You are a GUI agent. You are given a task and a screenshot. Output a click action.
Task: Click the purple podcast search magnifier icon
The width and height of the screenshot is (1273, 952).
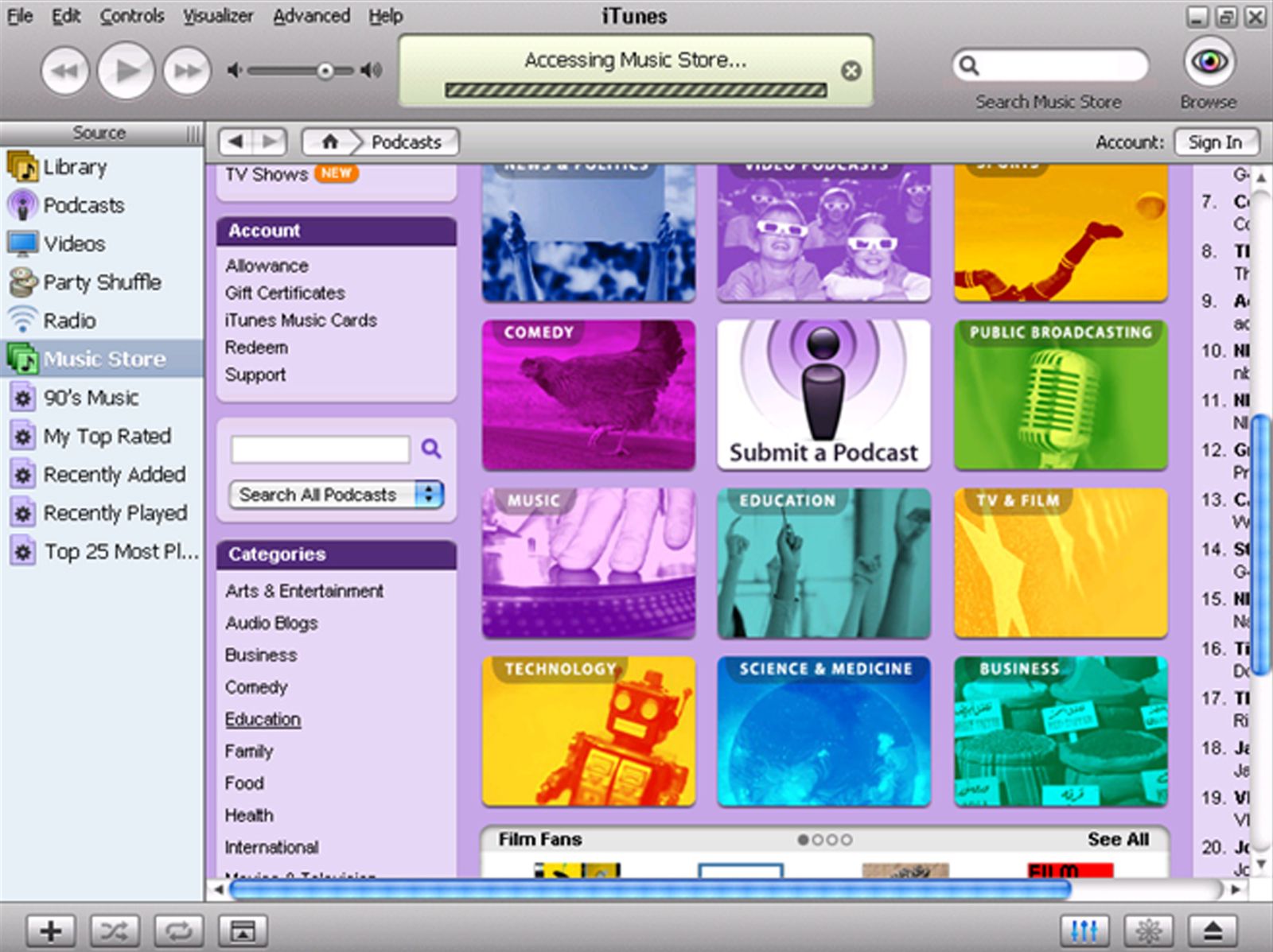(x=431, y=449)
